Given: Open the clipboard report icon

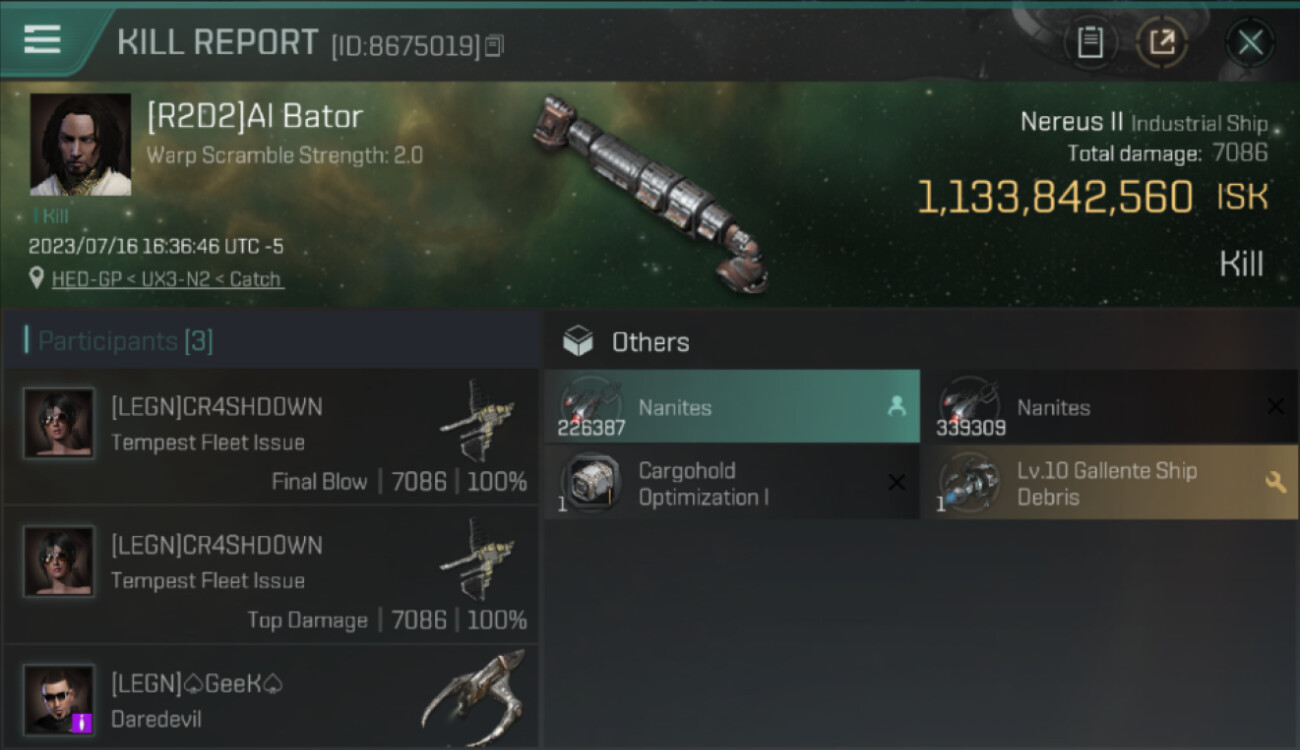Looking at the screenshot, I should pos(1090,43).
